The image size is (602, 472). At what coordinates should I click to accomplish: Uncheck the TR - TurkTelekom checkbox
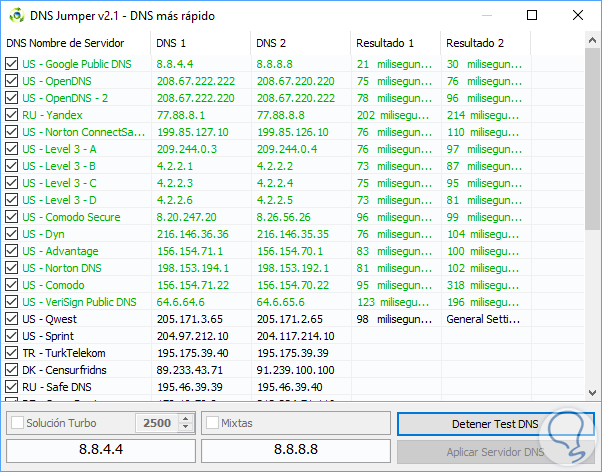pyautogui.click(x=12, y=353)
